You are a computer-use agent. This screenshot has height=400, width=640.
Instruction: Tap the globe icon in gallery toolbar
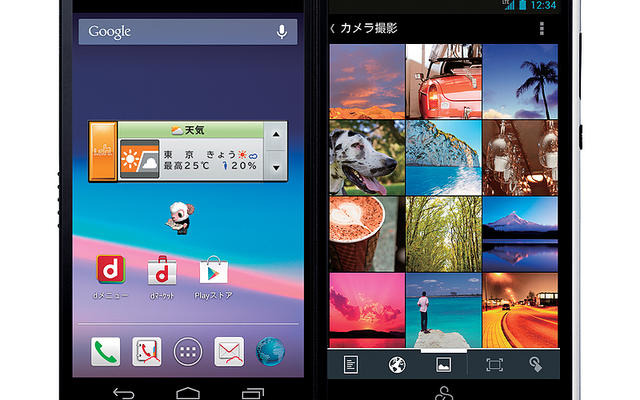pos(397,365)
